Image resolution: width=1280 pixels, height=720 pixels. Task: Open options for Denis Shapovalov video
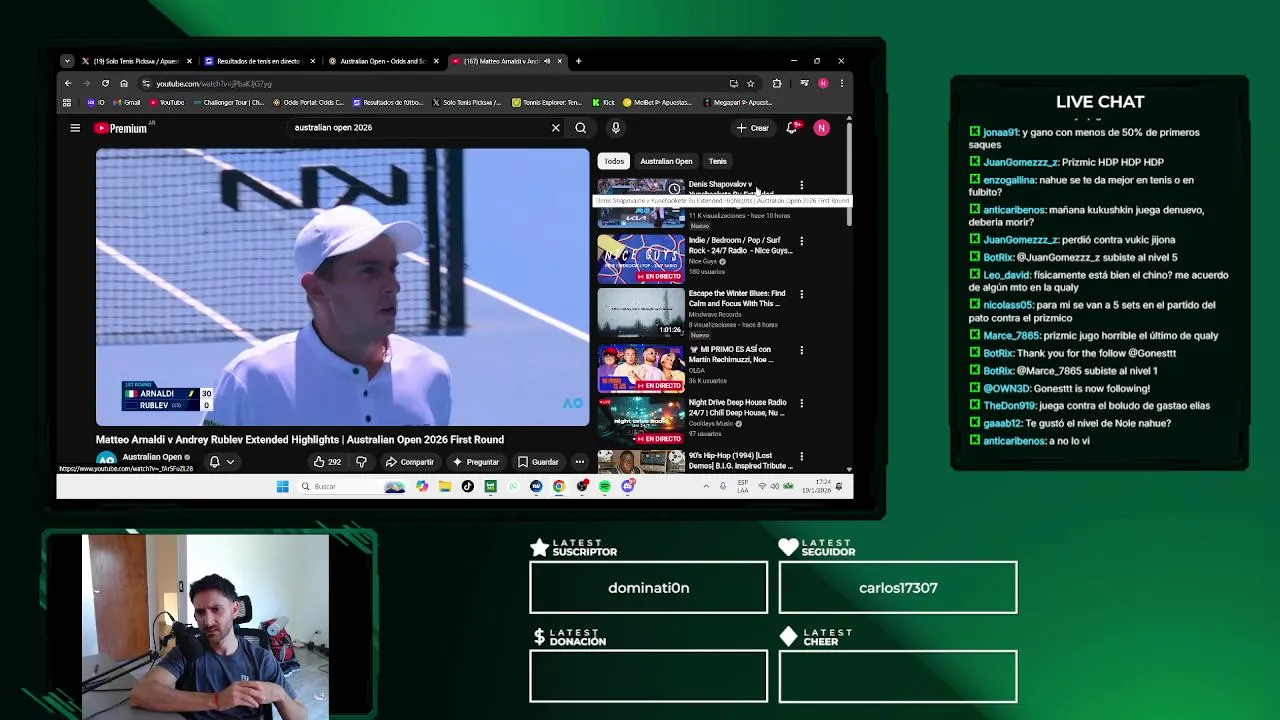pos(801,186)
